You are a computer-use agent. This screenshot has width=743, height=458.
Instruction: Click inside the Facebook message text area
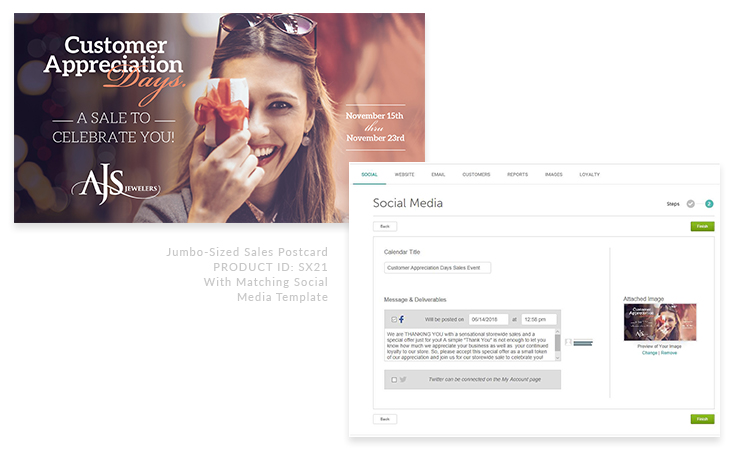[x=469, y=345]
